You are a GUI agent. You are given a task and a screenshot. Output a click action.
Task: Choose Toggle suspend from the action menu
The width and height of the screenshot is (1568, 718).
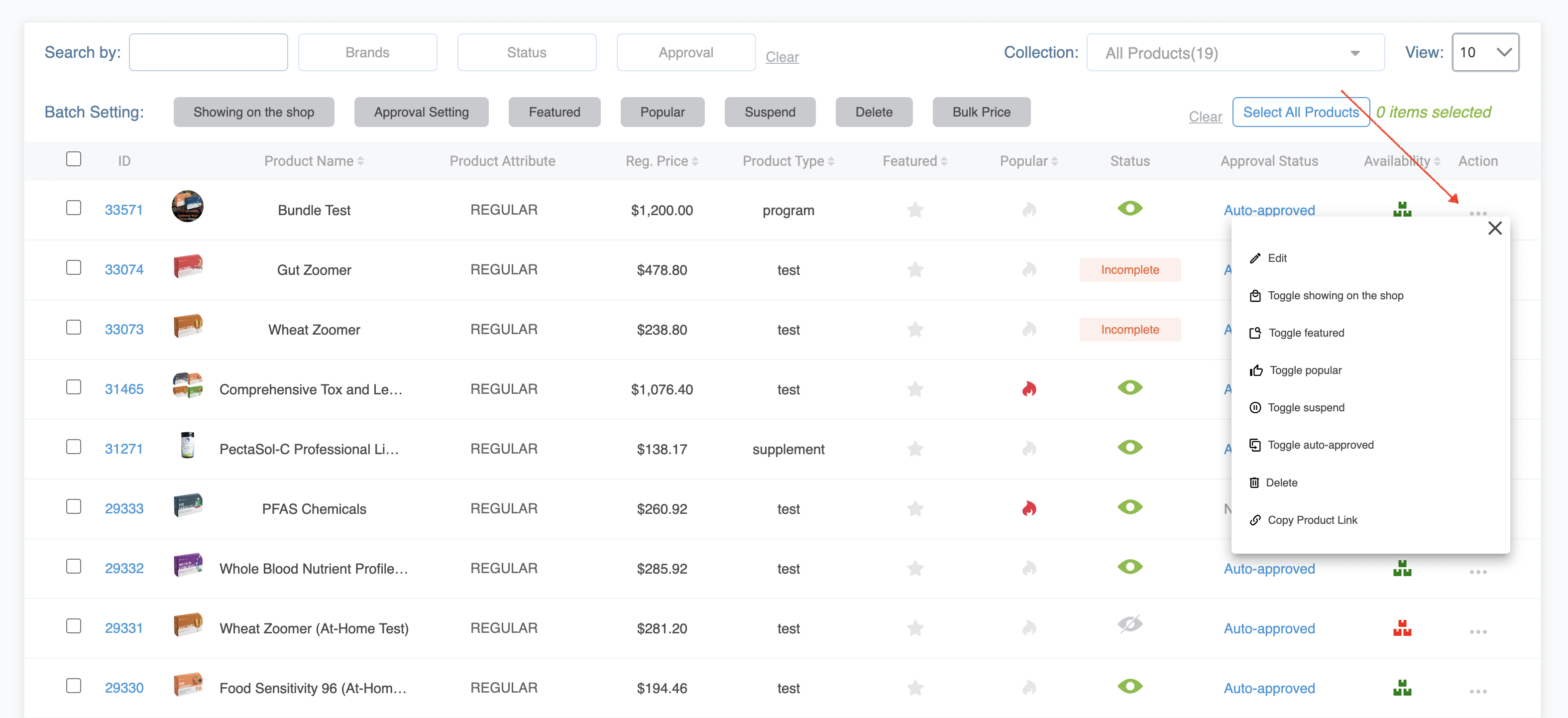(x=1306, y=407)
